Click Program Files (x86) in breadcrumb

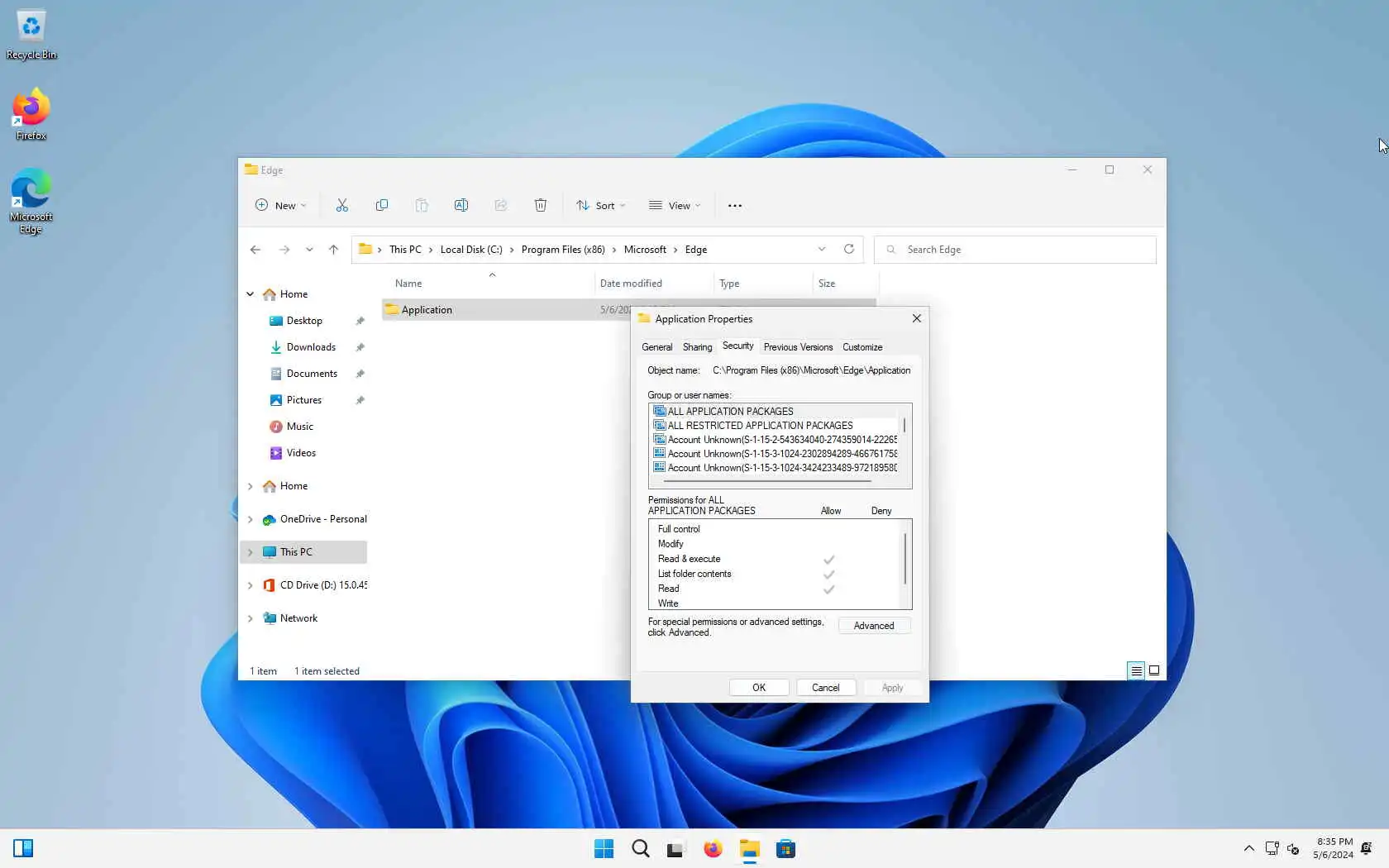tap(563, 250)
